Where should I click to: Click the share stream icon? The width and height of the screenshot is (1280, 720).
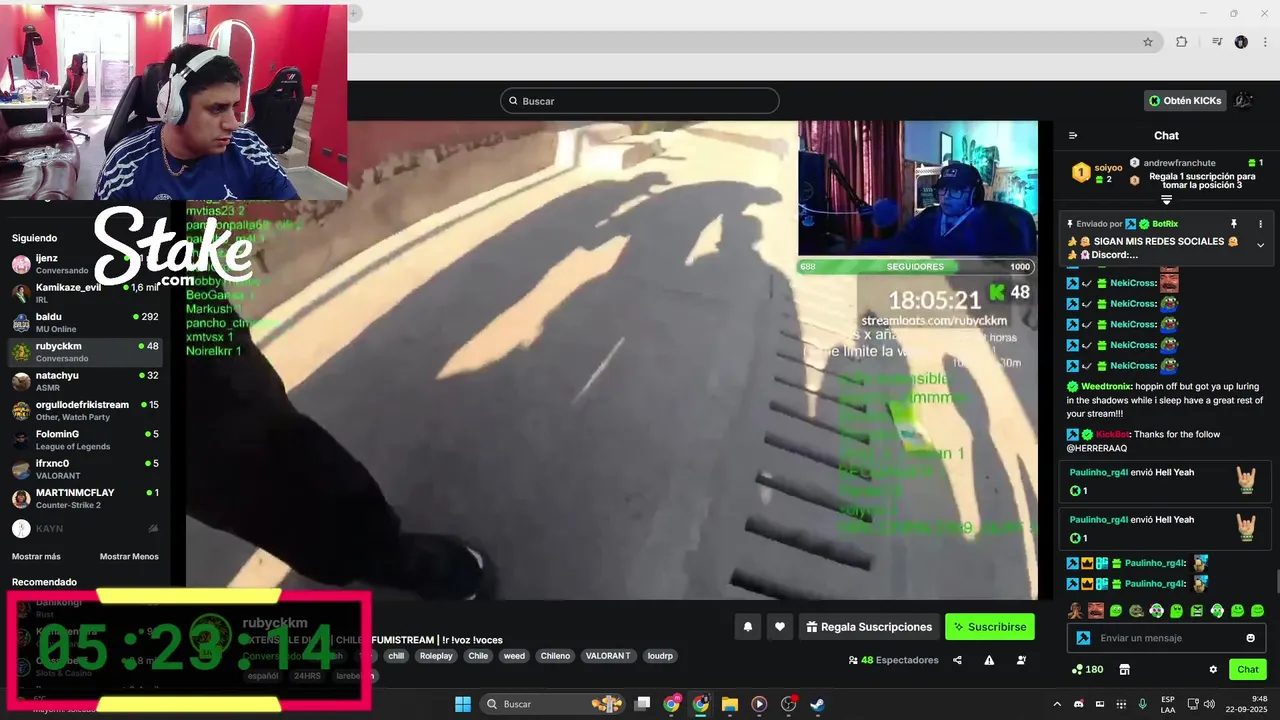click(957, 660)
